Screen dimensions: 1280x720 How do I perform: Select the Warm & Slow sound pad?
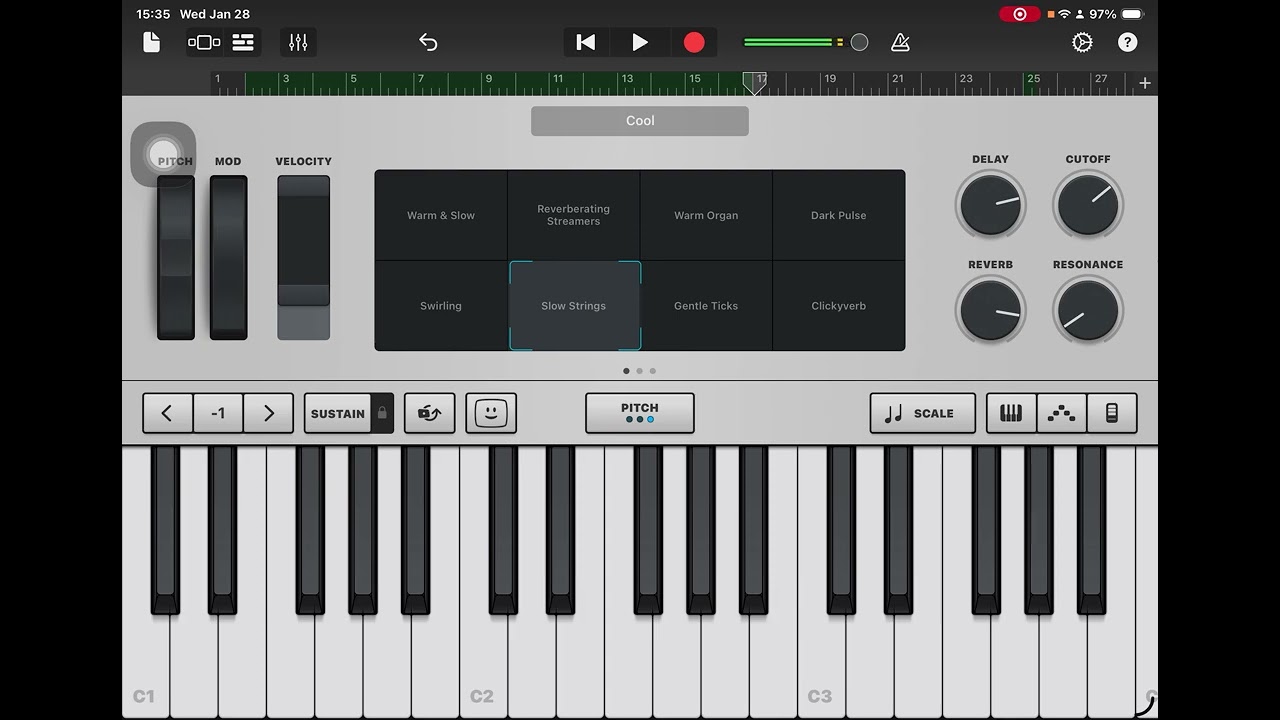(x=441, y=215)
